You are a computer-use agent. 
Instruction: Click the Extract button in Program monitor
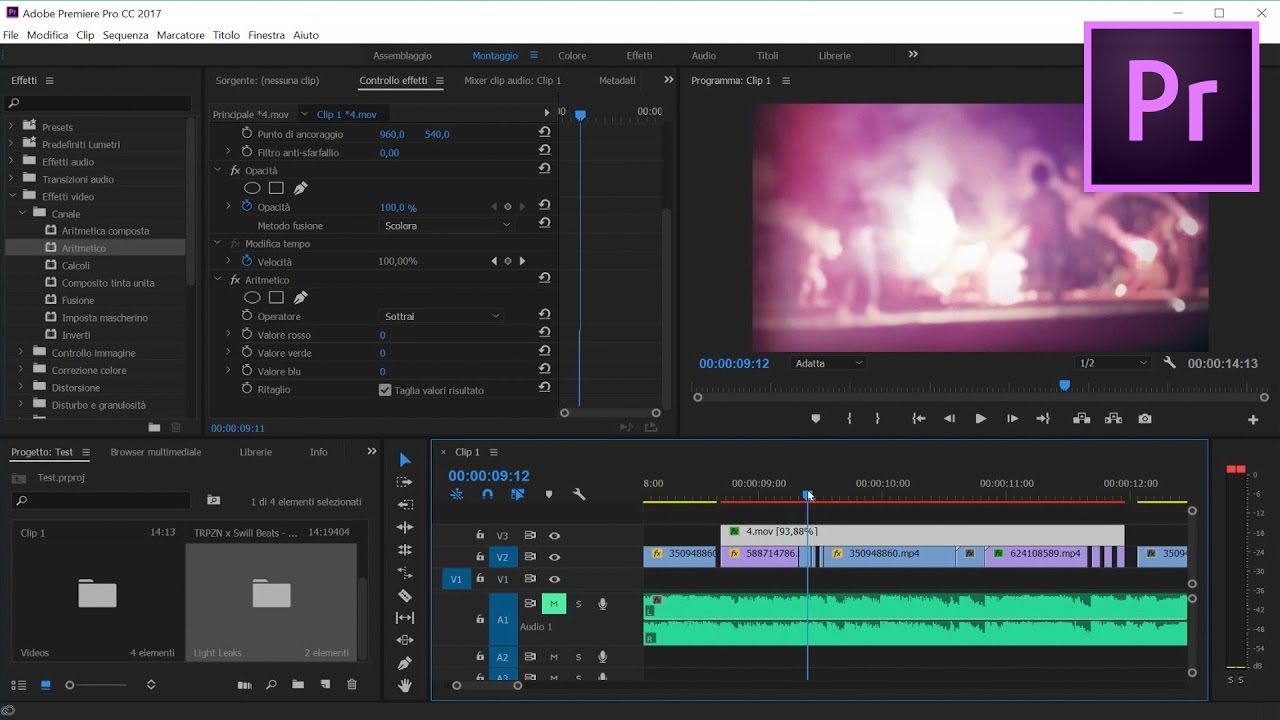(x=1113, y=419)
